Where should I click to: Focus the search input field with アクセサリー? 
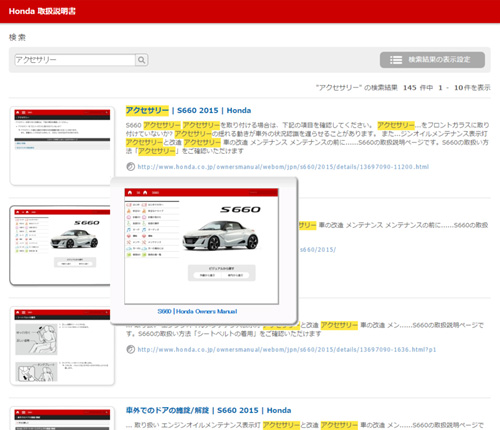(x=75, y=60)
